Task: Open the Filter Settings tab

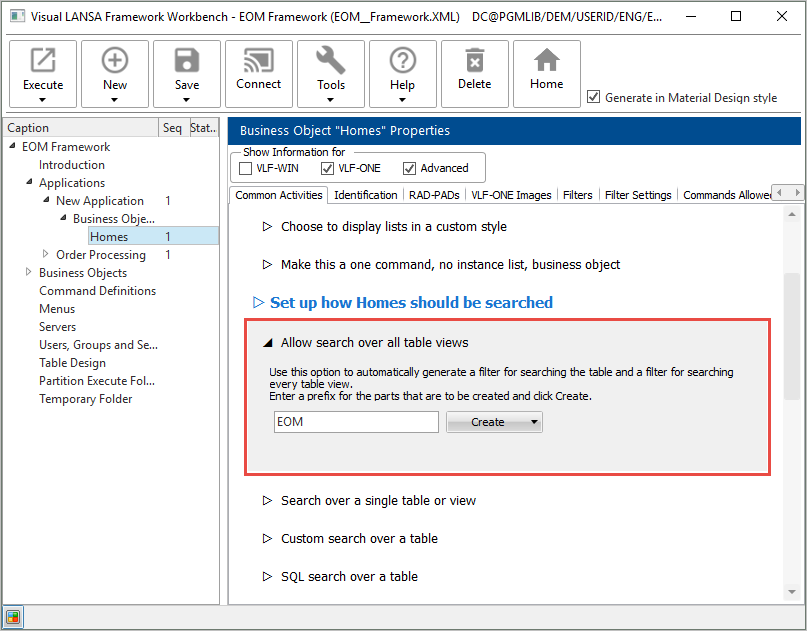Action: click(637, 195)
